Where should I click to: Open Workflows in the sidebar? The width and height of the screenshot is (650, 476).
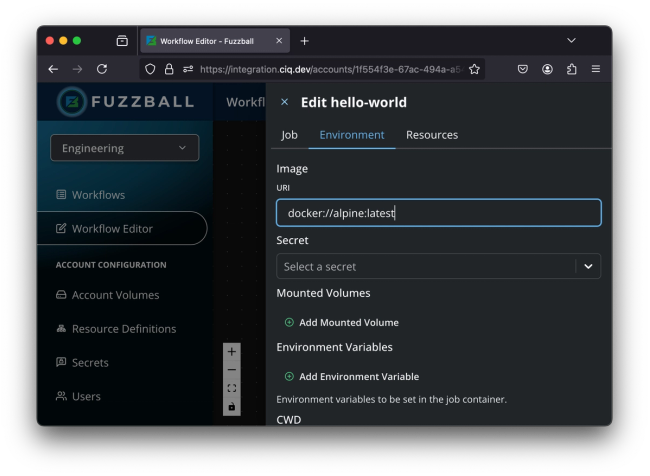click(x=99, y=195)
